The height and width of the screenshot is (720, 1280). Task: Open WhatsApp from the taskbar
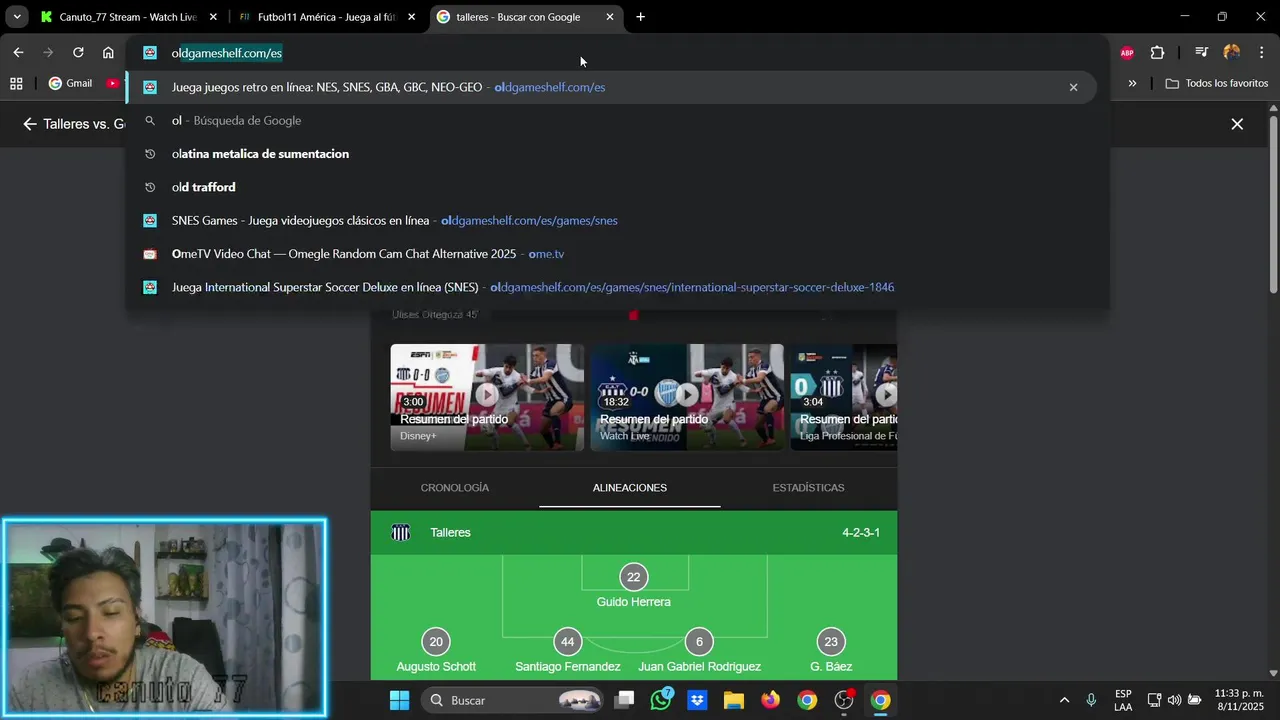pyautogui.click(x=661, y=700)
